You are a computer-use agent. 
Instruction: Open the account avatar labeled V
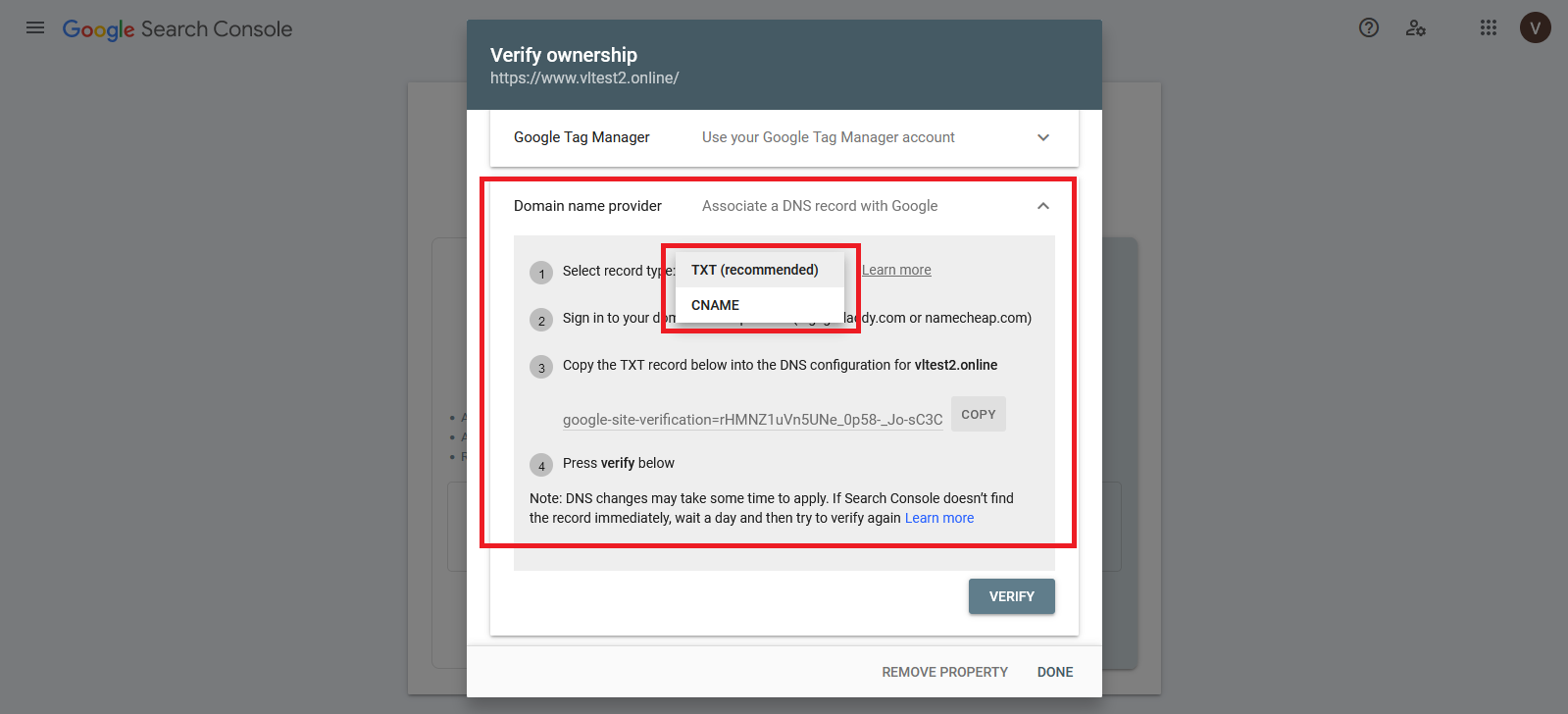point(1536,27)
